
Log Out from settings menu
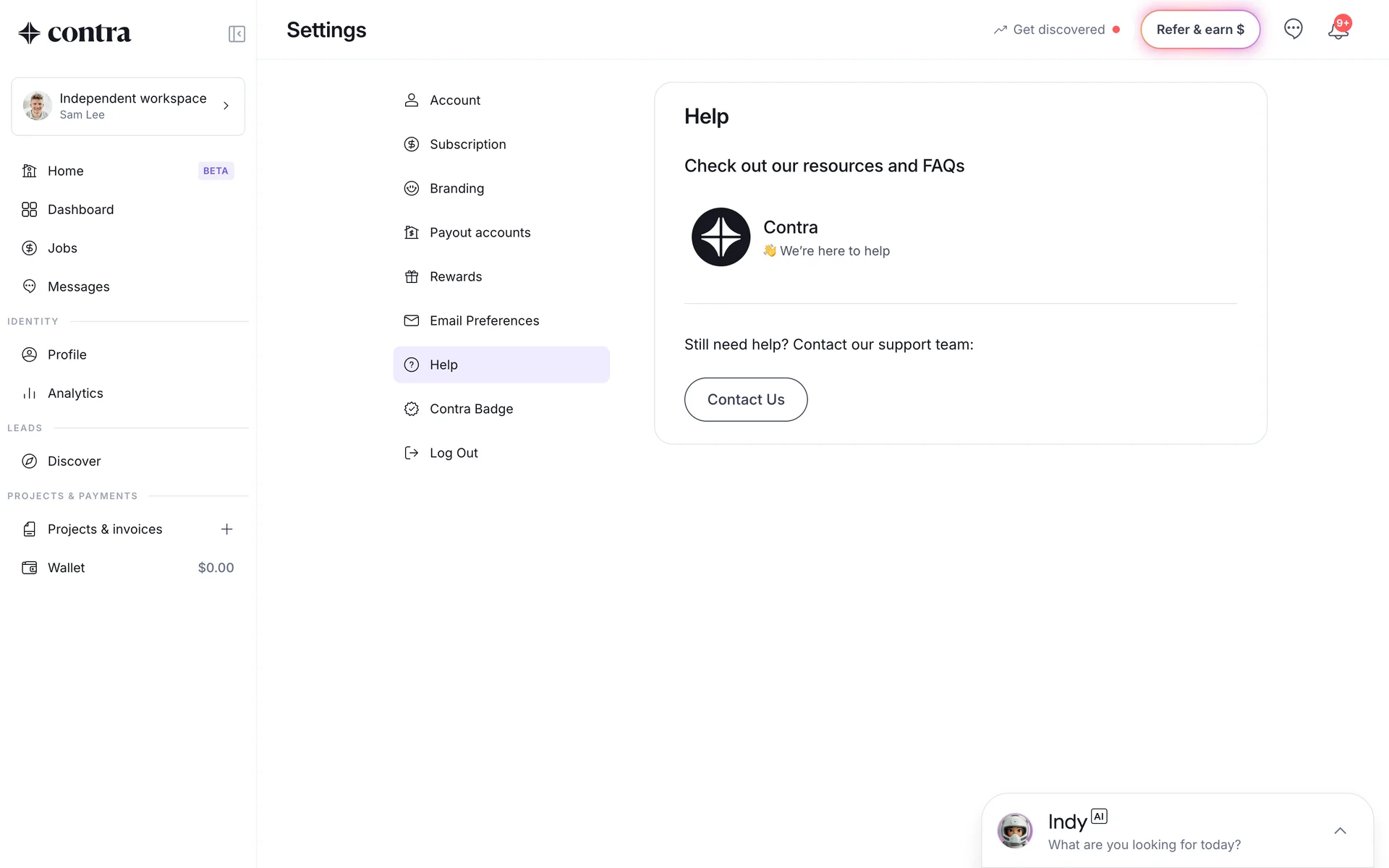[x=454, y=453]
